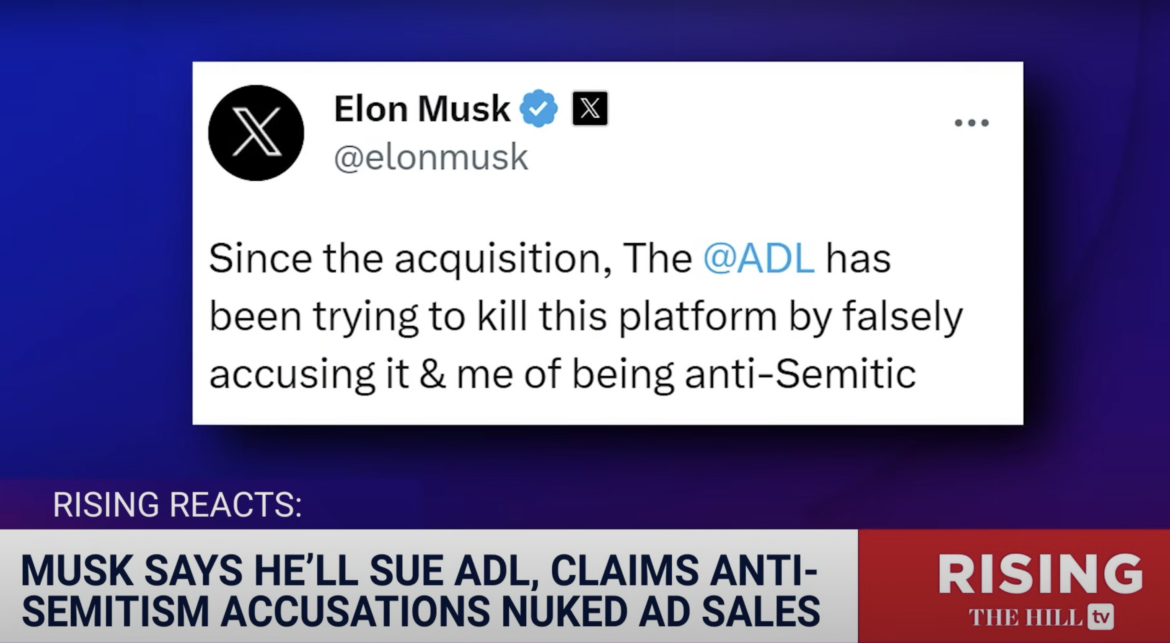This screenshot has width=1170, height=643.
Task: Click the 'tv' badge in Hill logo
Action: [1100, 616]
